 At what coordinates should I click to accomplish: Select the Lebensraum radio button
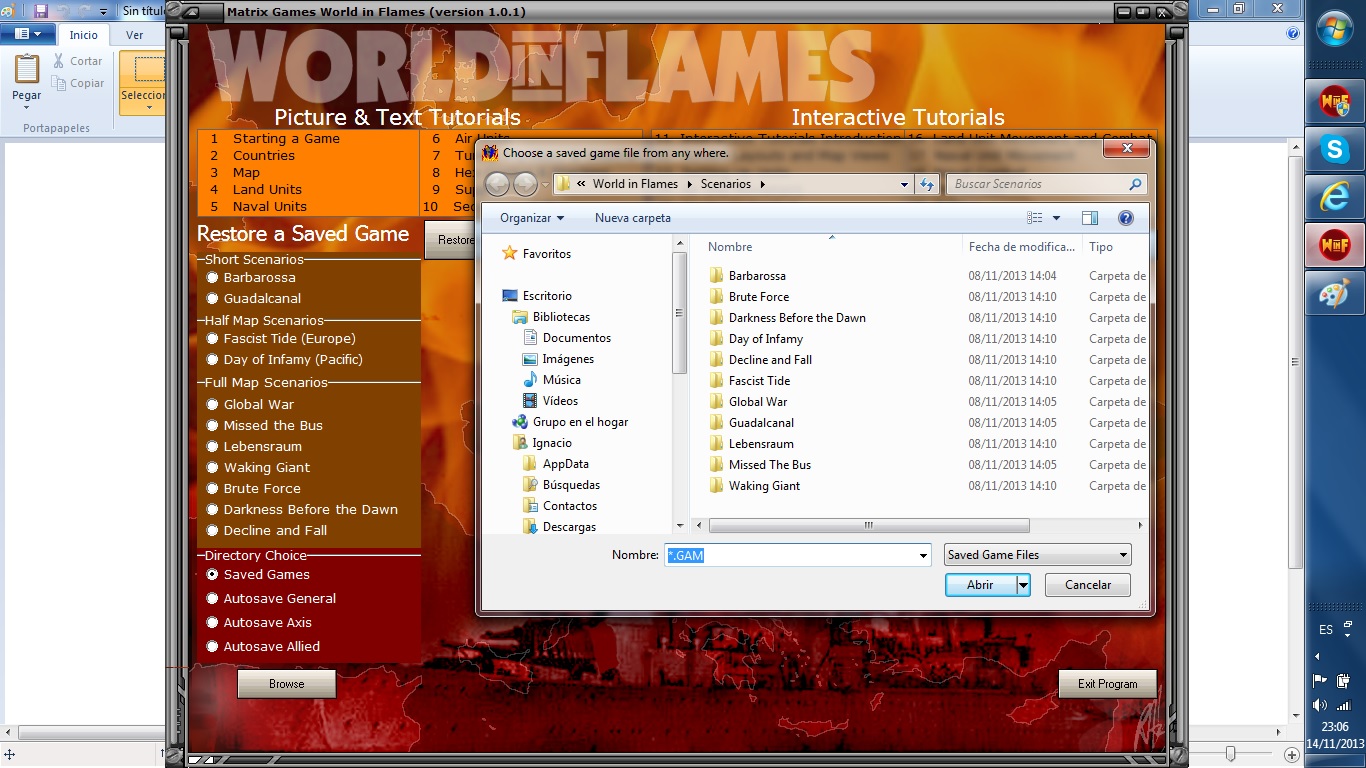(212, 447)
